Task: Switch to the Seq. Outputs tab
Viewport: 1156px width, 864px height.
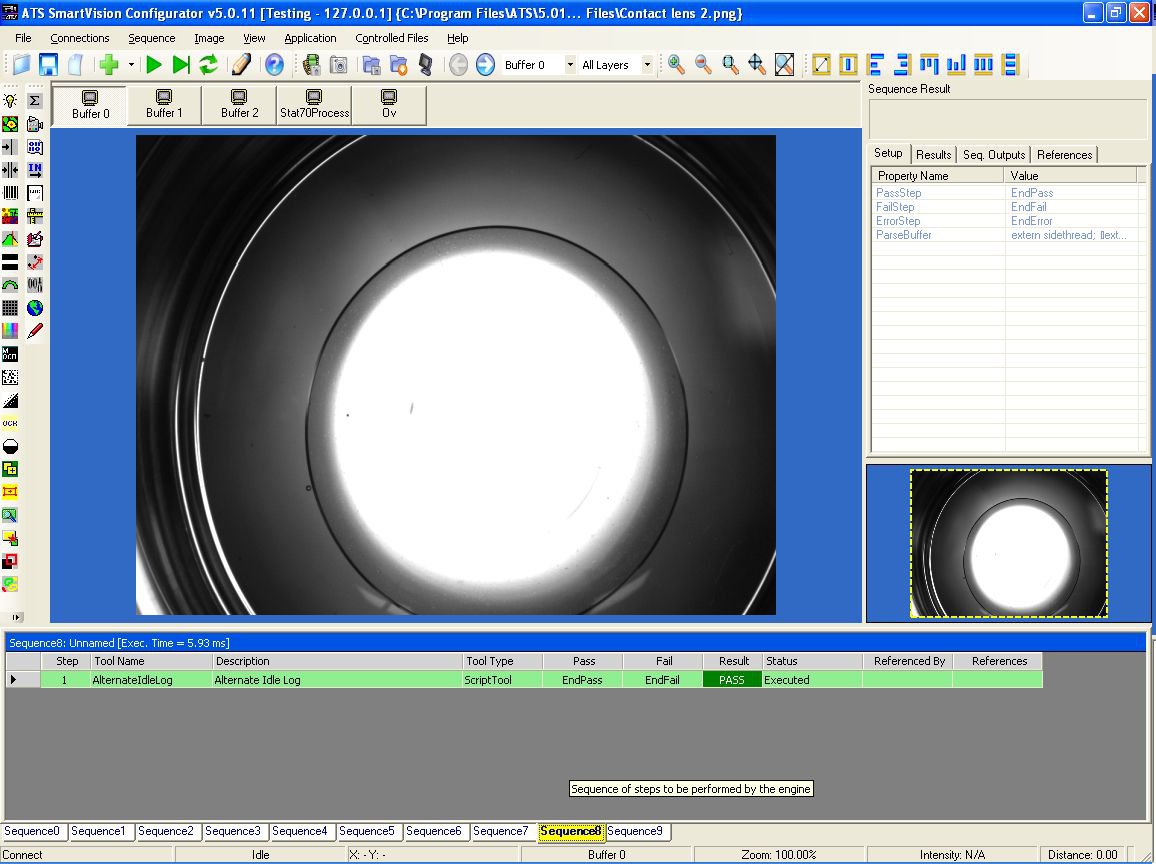Action: [x=994, y=155]
